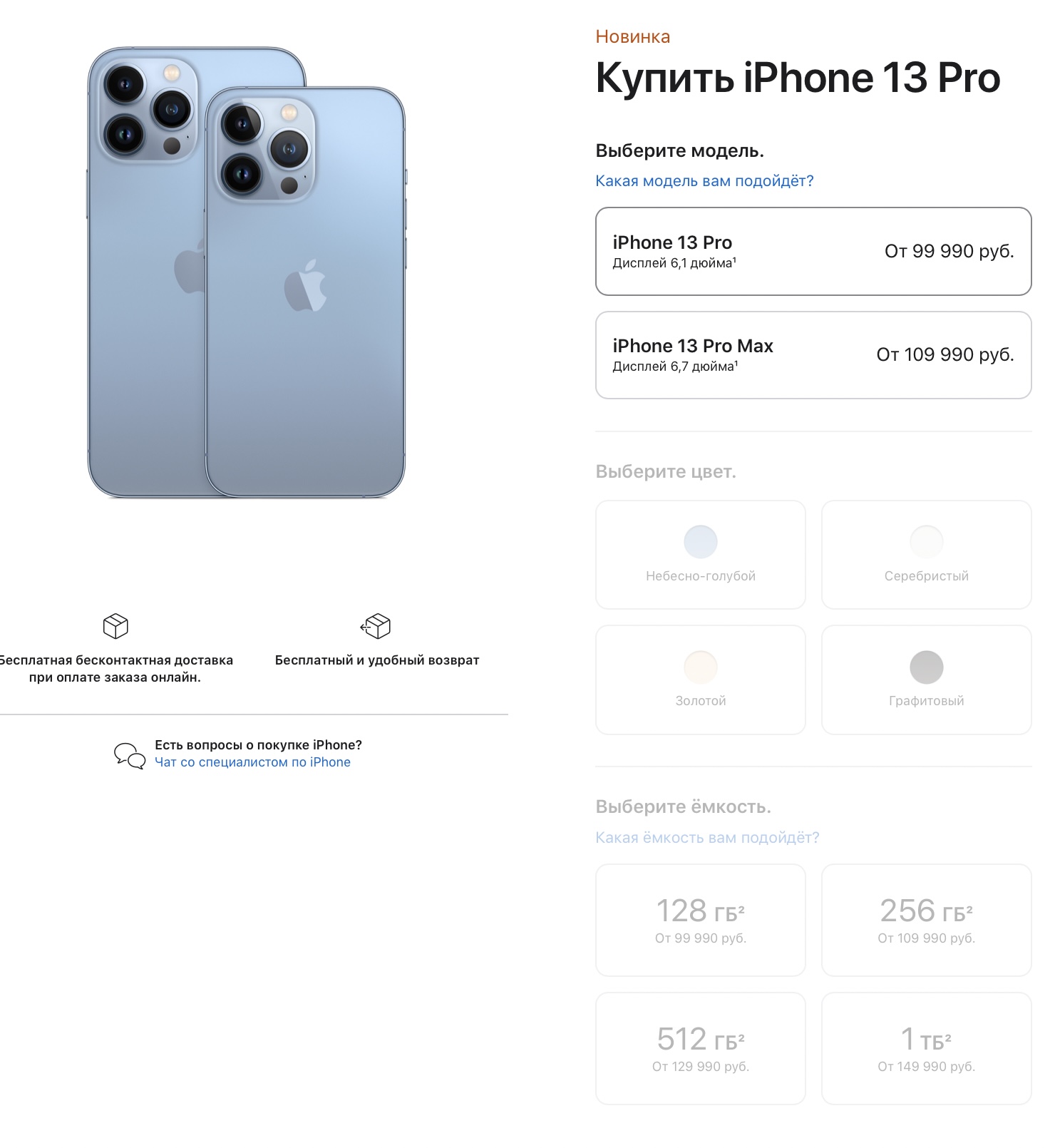
Task: Select the iPhone 13 Pro model option
Action: (x=813, y=251)
